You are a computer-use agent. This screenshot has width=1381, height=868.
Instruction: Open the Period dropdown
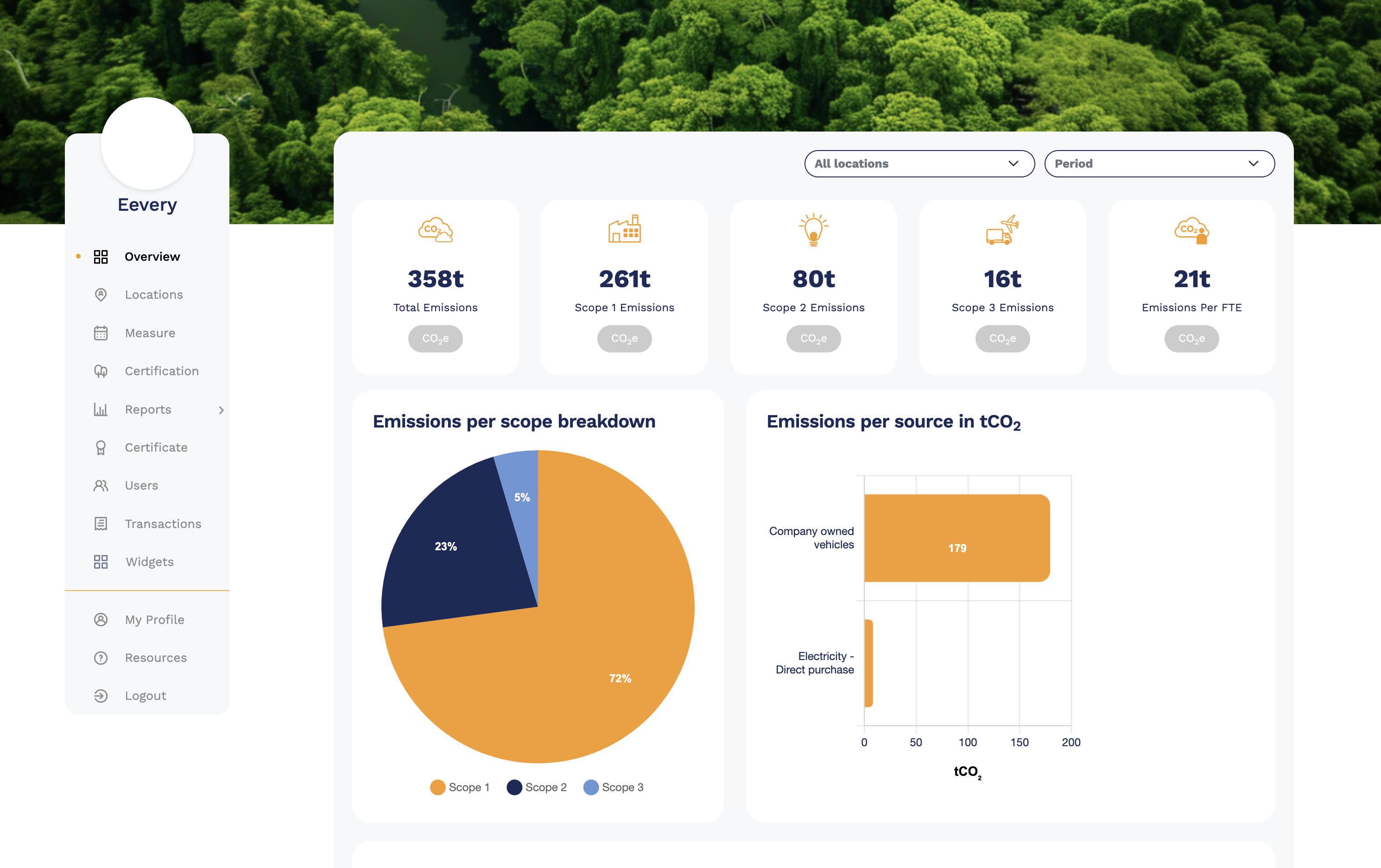tap(1159, 164)
